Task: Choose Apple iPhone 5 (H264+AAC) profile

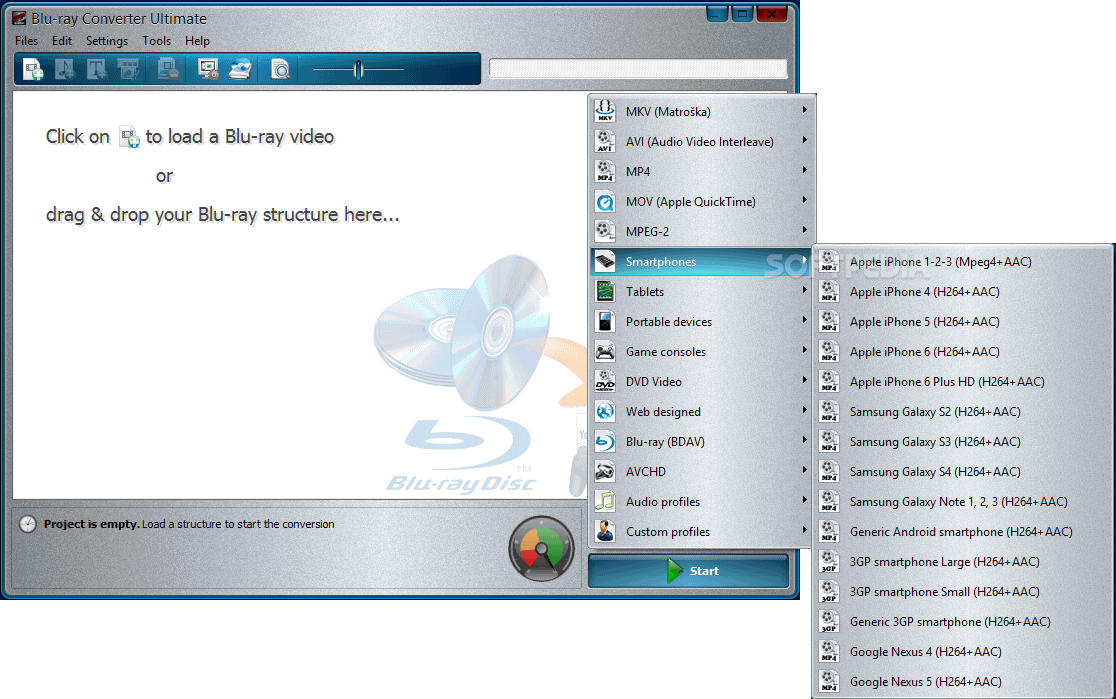Action: pyautogui.click(x=962, y=322)
